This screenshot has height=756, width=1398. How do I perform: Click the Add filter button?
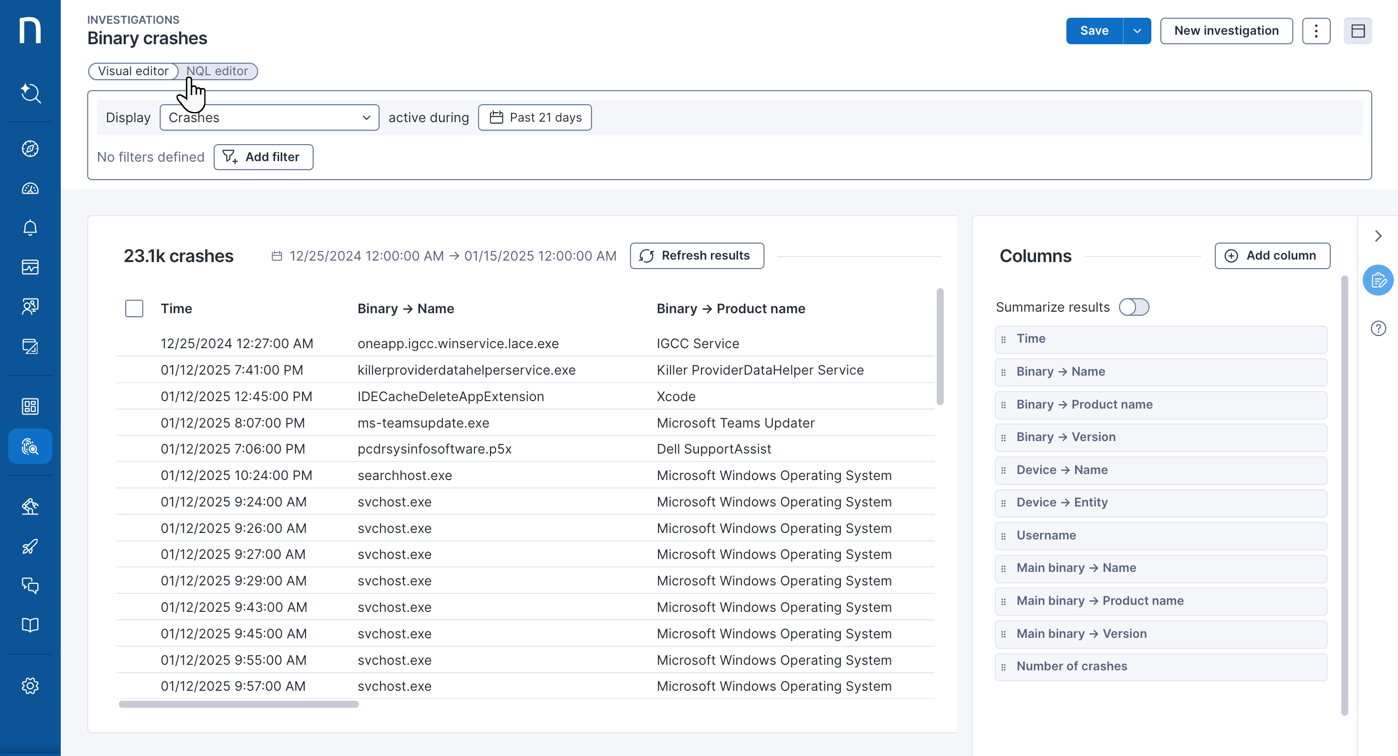pyautogui.click(x=263, y=157)
